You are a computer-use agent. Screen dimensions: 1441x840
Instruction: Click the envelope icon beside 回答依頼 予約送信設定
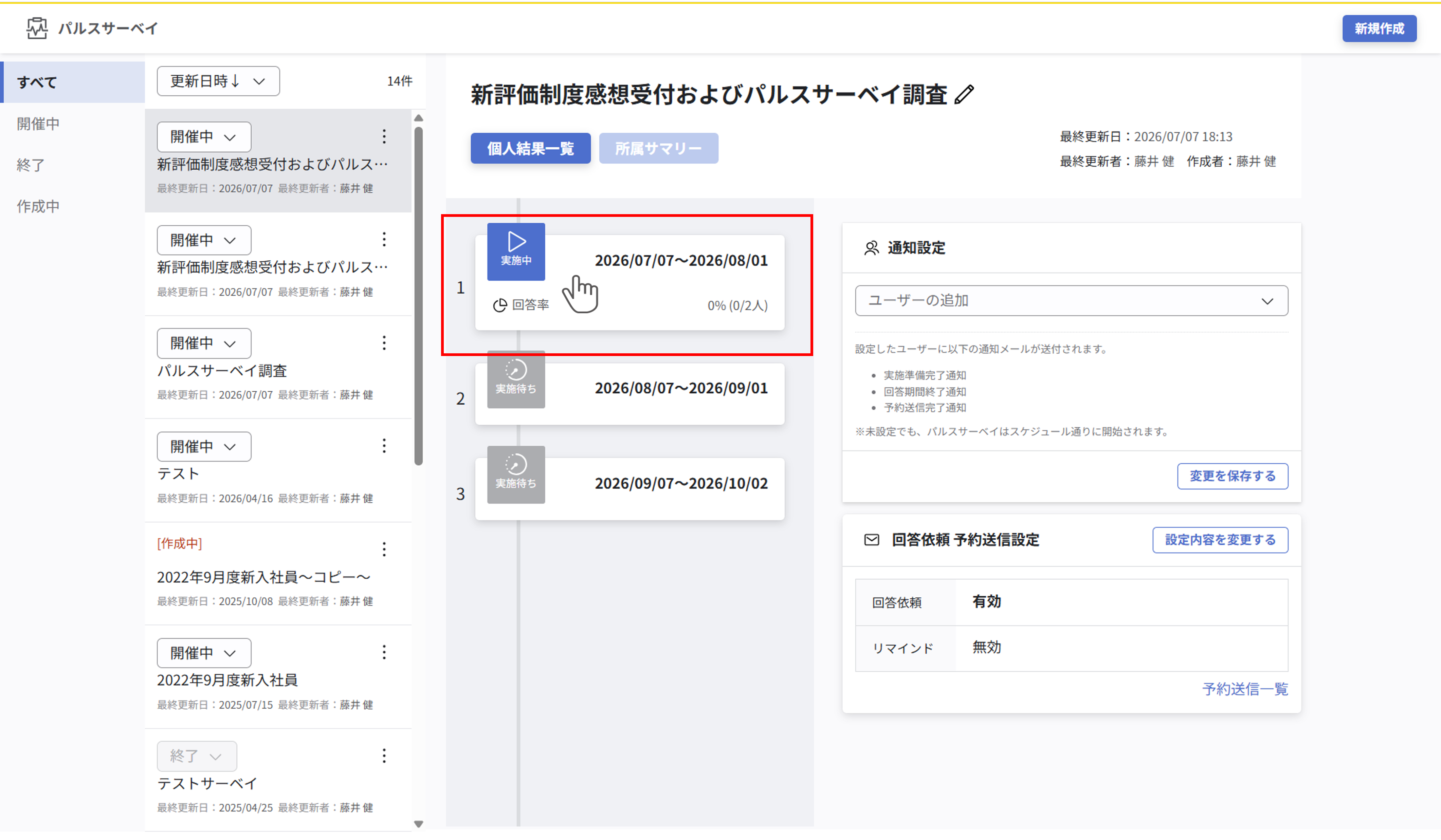point(872,540)
